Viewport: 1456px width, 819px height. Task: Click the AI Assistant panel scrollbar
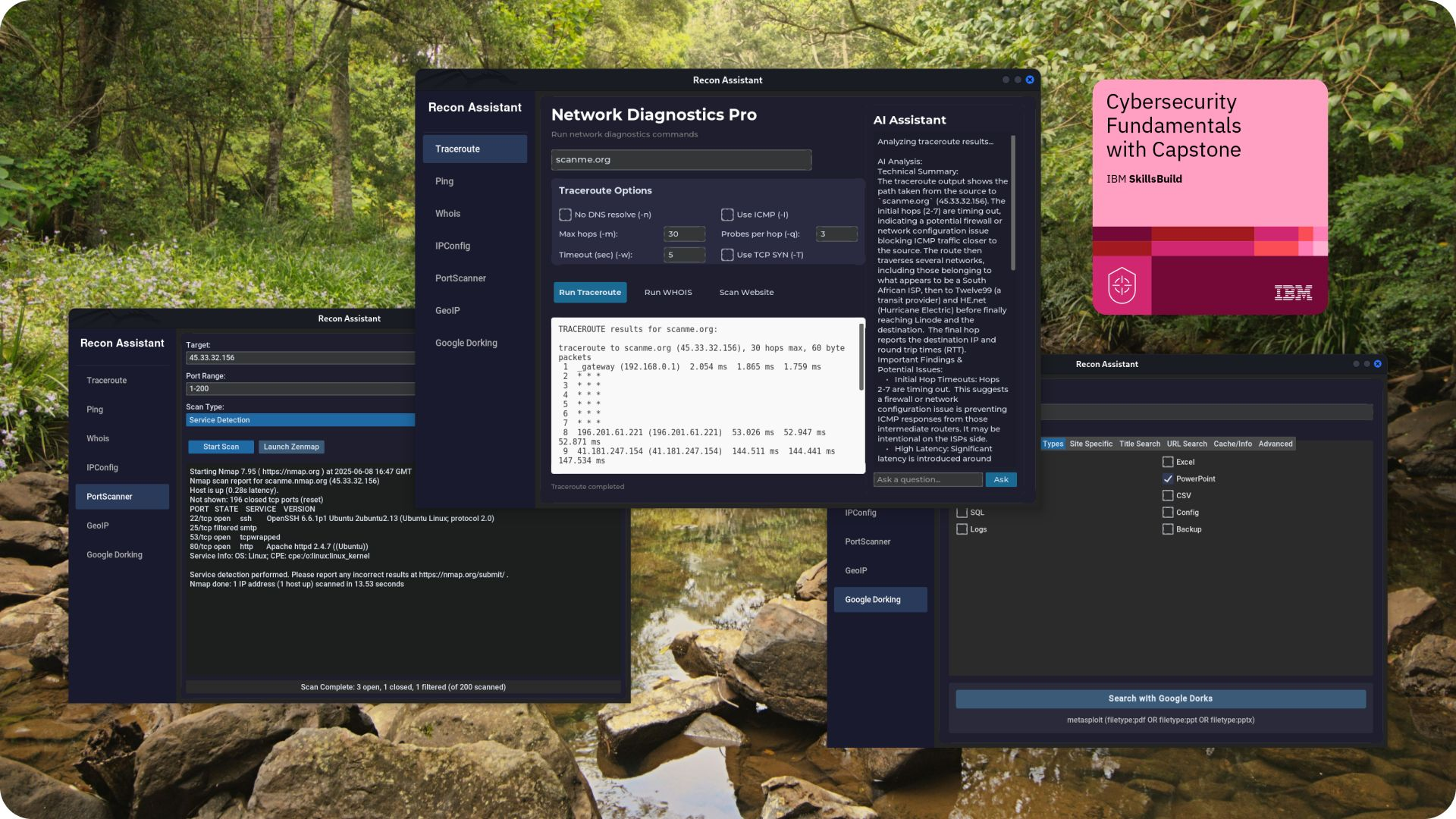(1013, 202)
